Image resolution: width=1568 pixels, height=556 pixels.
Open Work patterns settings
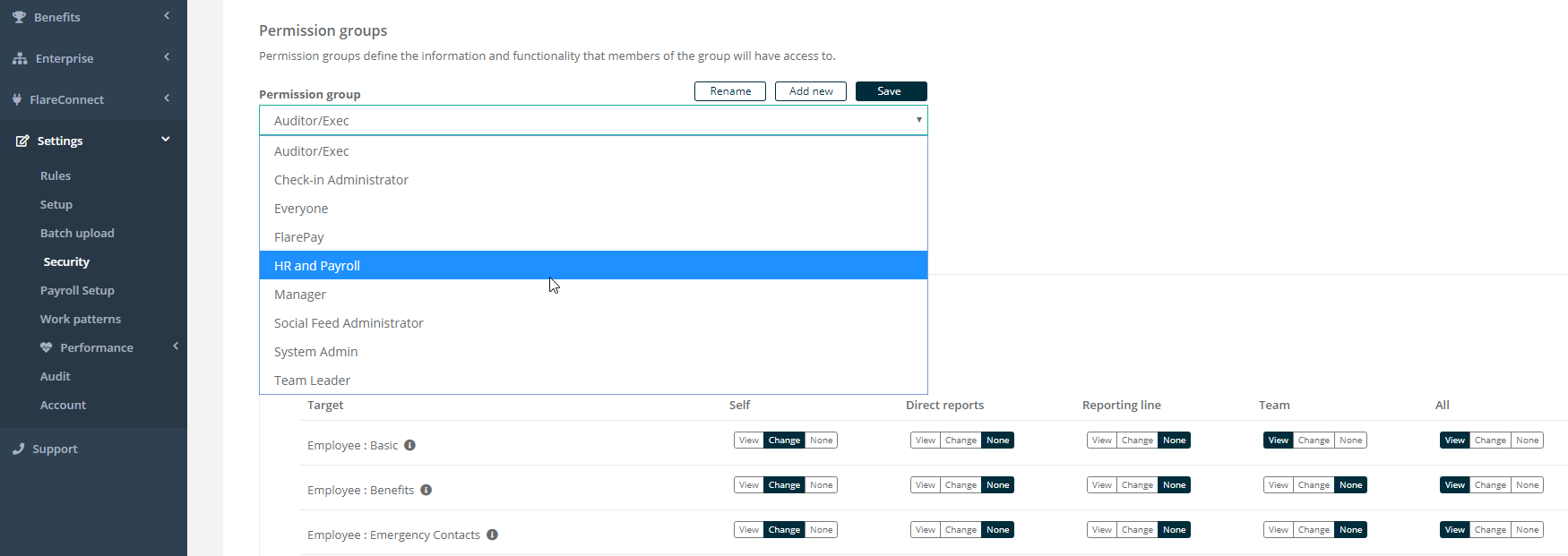(x=81, y=320)
